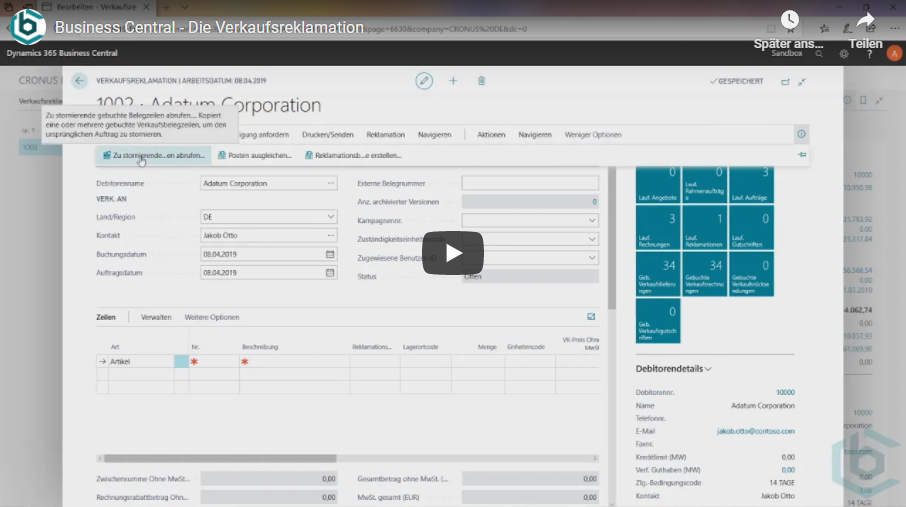The height and width of the screenshot is (507, 906).
Task: Click the pencil edit icon
Action: click(x=424, y=81)
